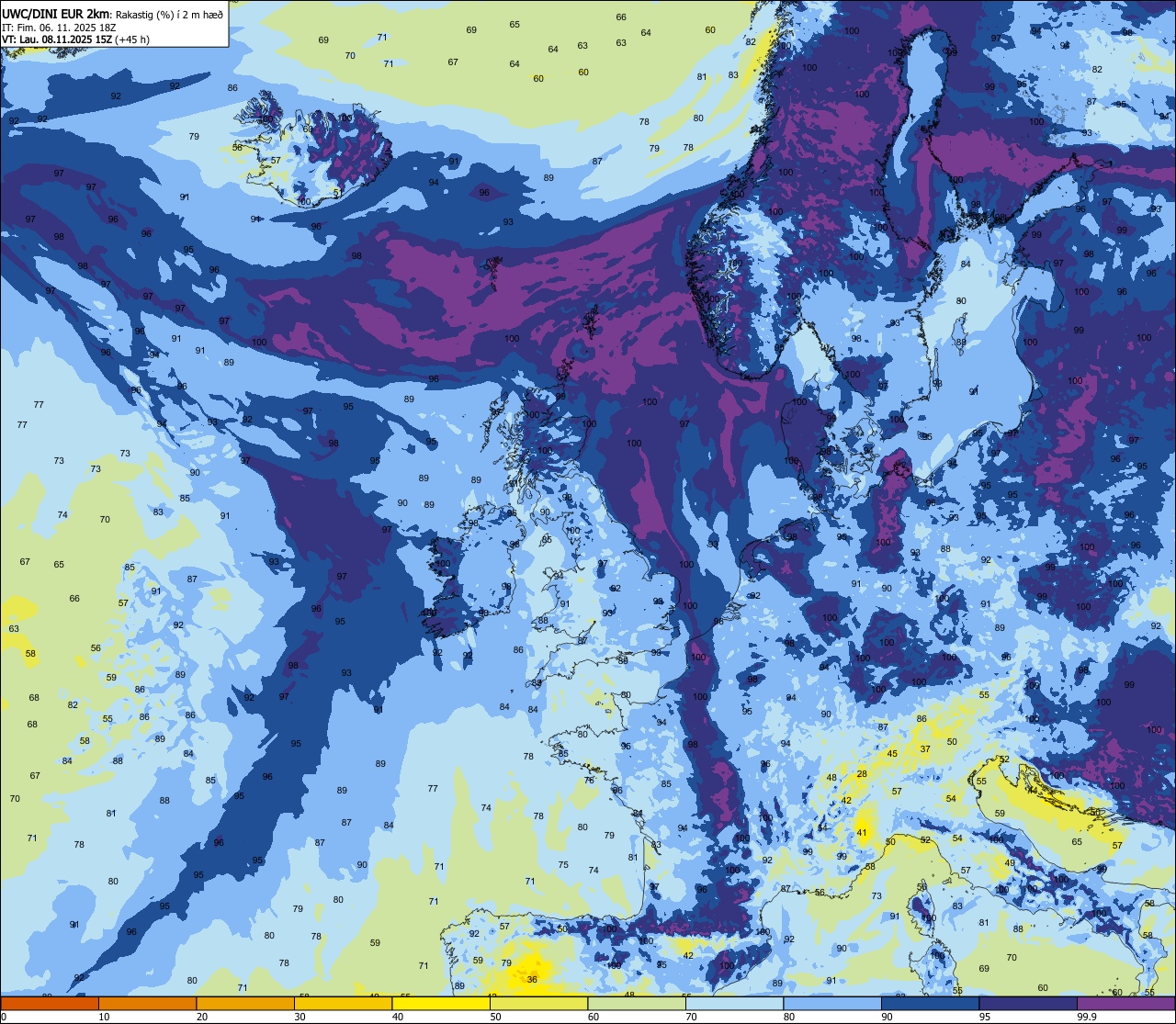Click the legend swatch between 20 and 30
Viewport: 1176px width, 1024px height.
coord(245,1003)
